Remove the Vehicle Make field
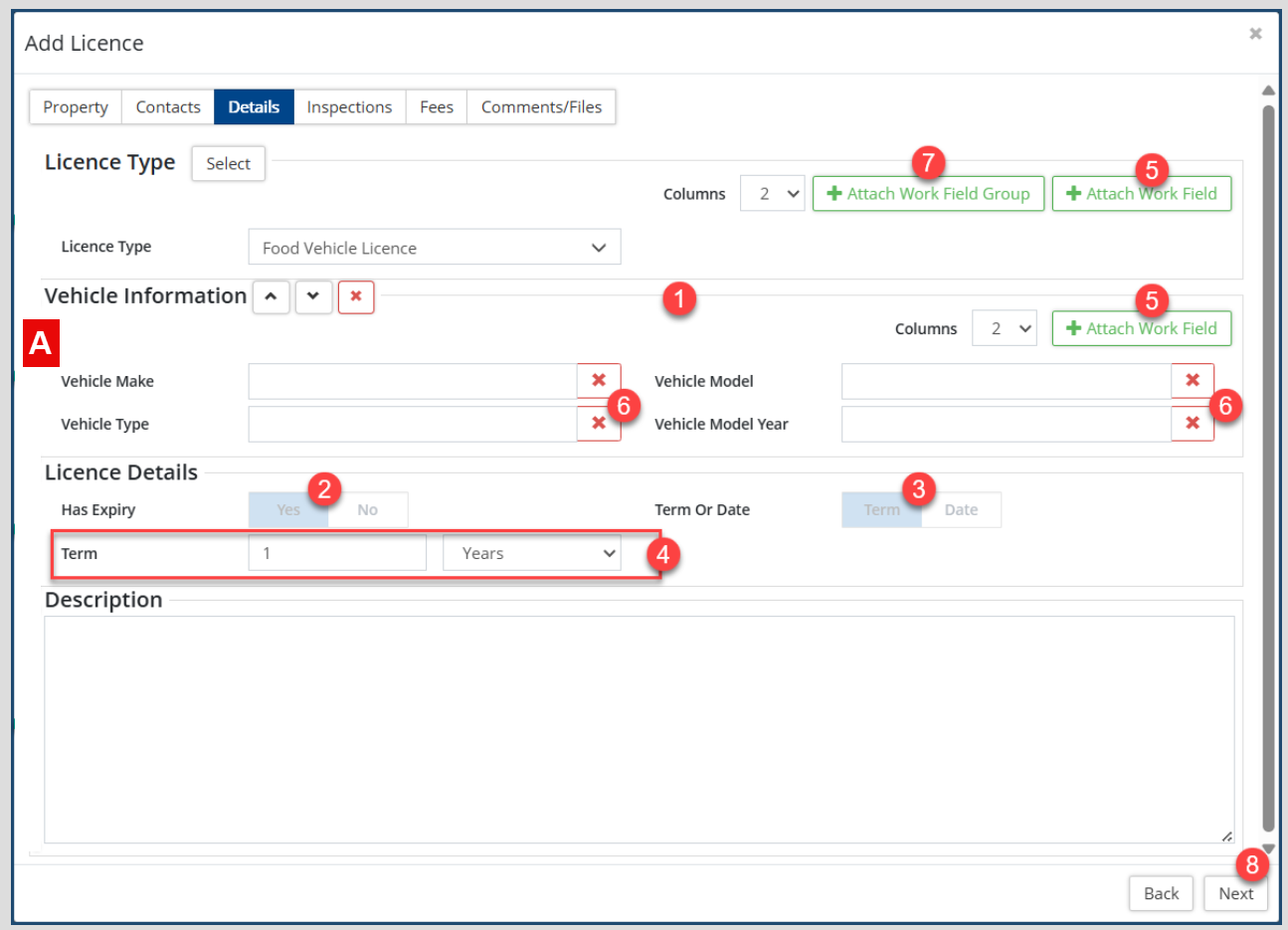This screenshot has height=930, width=1288. 599,381
